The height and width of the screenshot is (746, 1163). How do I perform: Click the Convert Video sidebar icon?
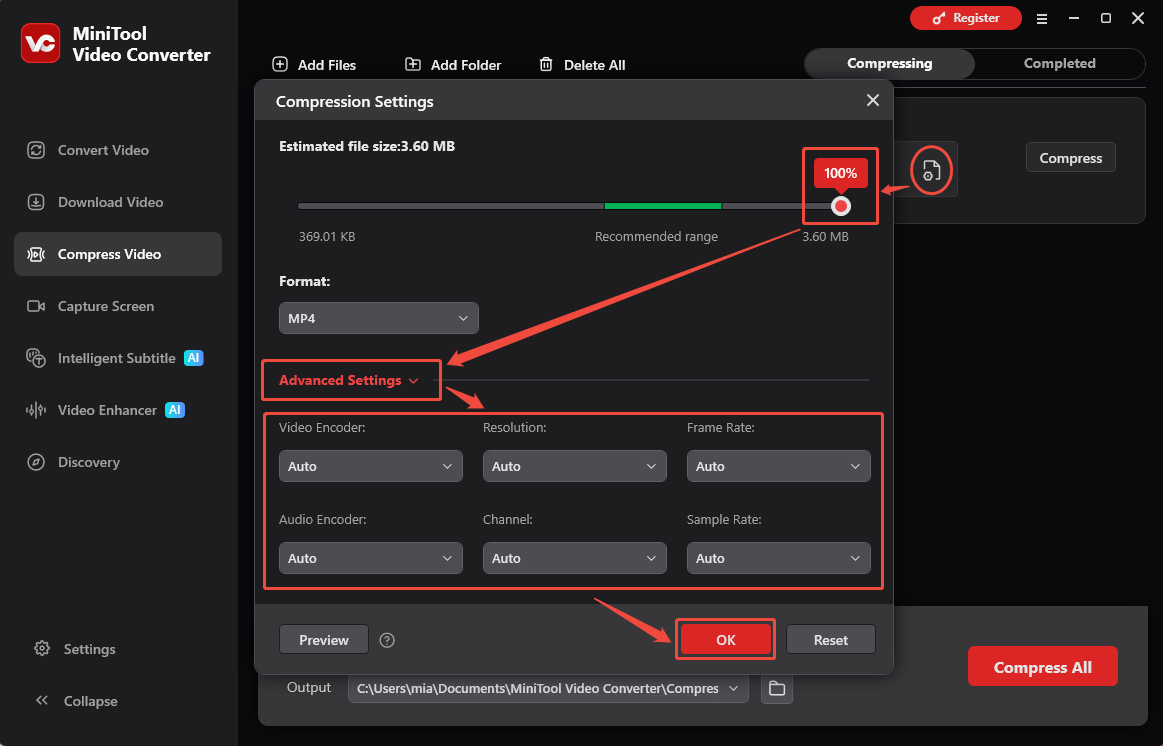[x=36, y=150]
